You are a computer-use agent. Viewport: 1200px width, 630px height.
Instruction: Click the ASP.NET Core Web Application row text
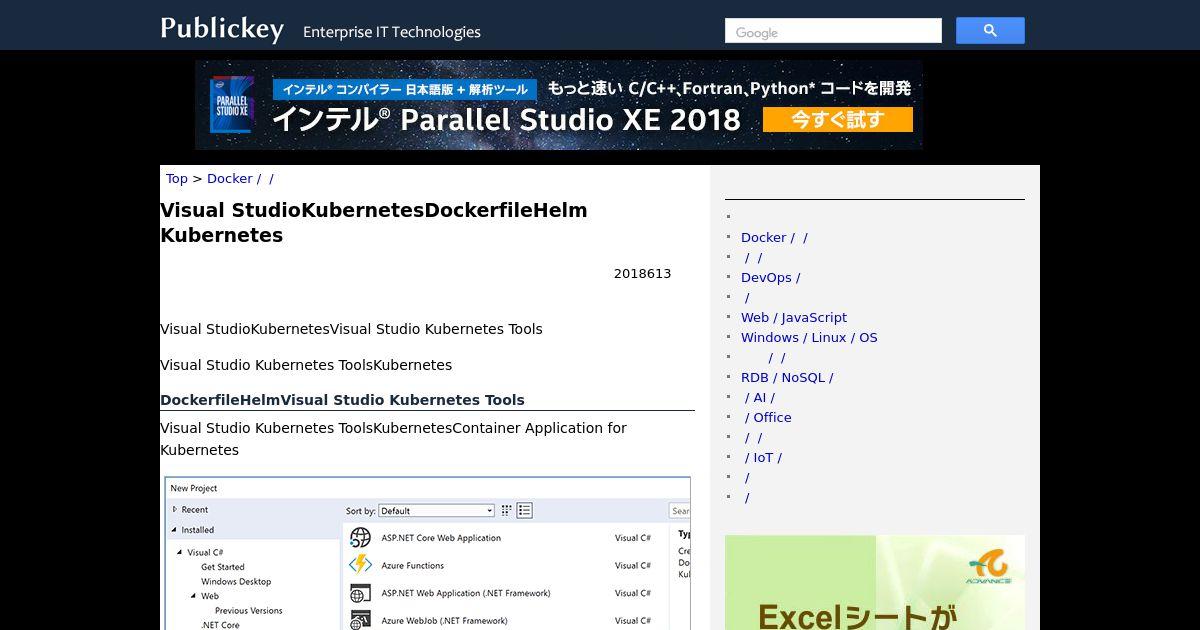click(441, 538)
